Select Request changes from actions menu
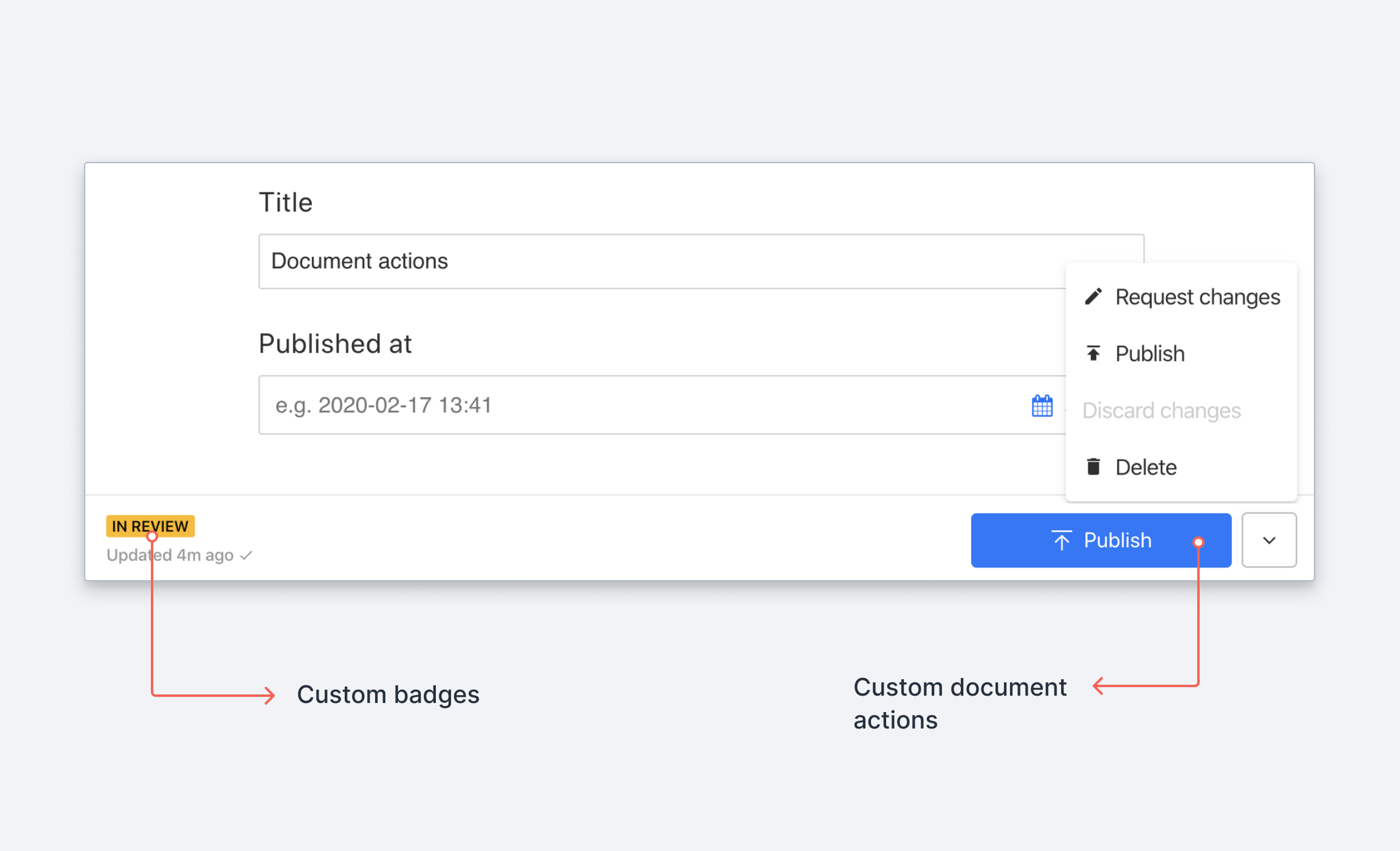This screenshot has width=1400, height=851. tap(1197, 297)
